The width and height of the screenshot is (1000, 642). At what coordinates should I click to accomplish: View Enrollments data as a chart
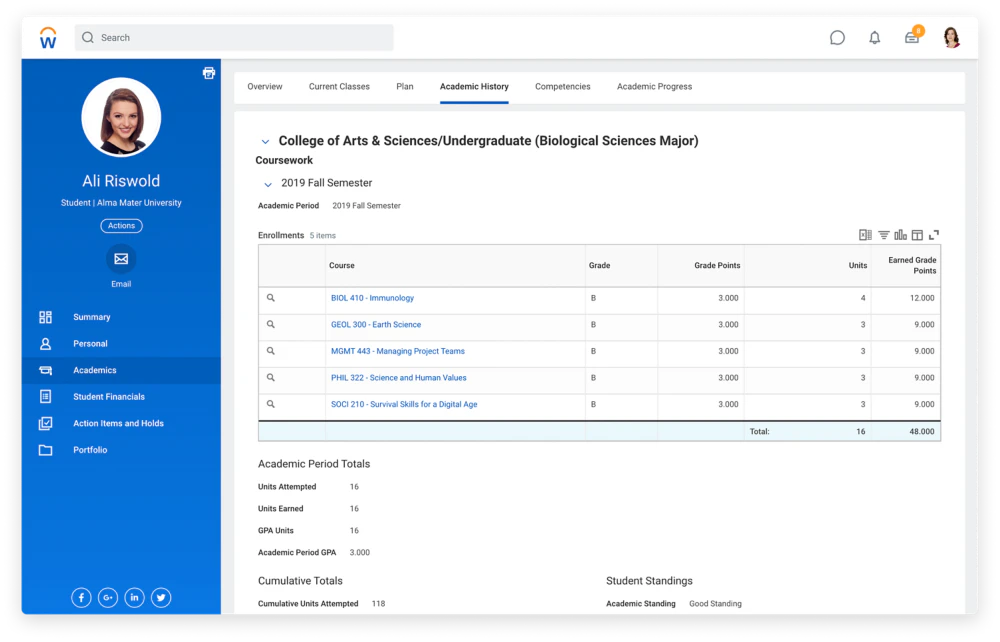(901, 234)
